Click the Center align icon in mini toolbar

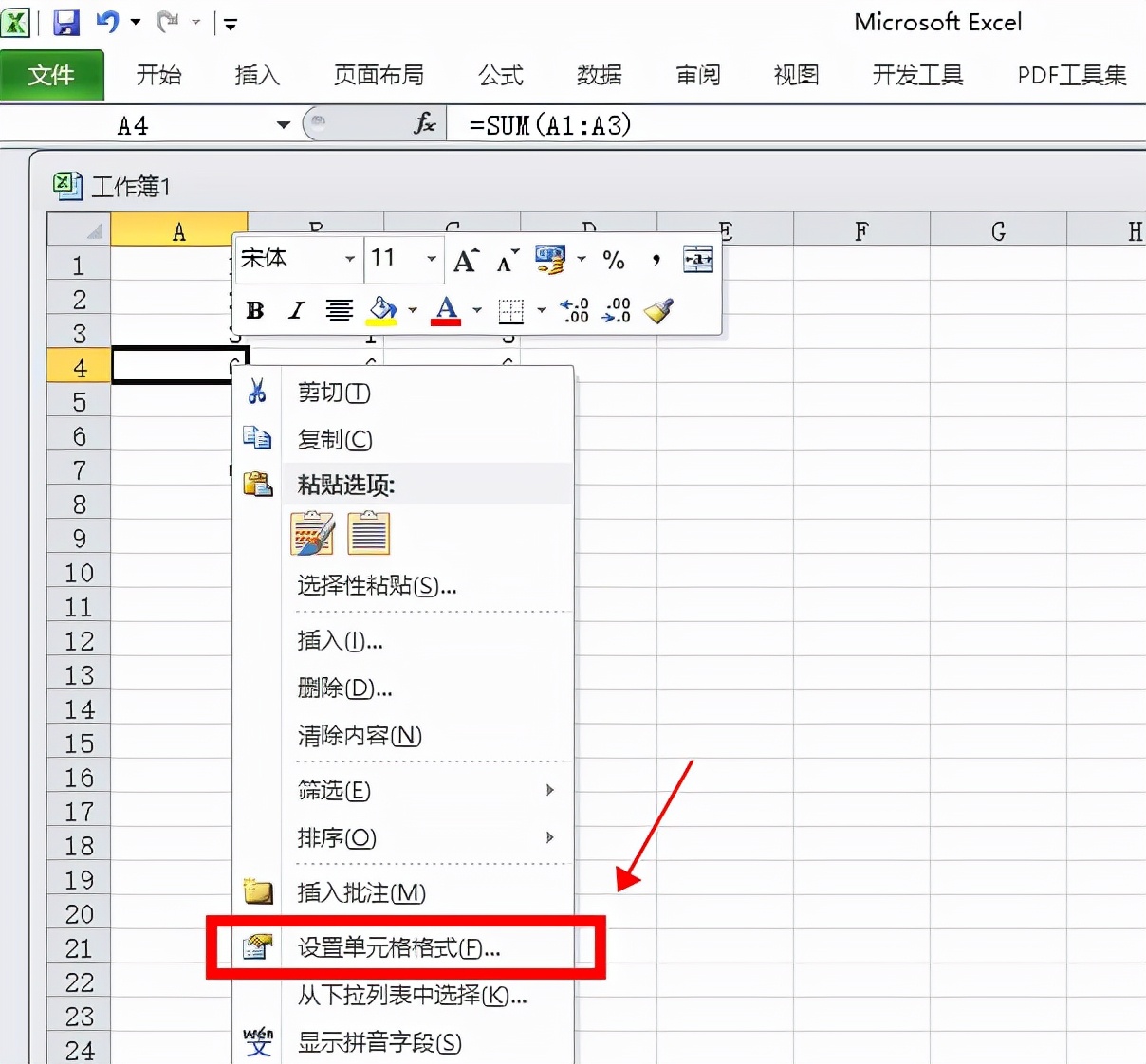(x=339, y=310)
